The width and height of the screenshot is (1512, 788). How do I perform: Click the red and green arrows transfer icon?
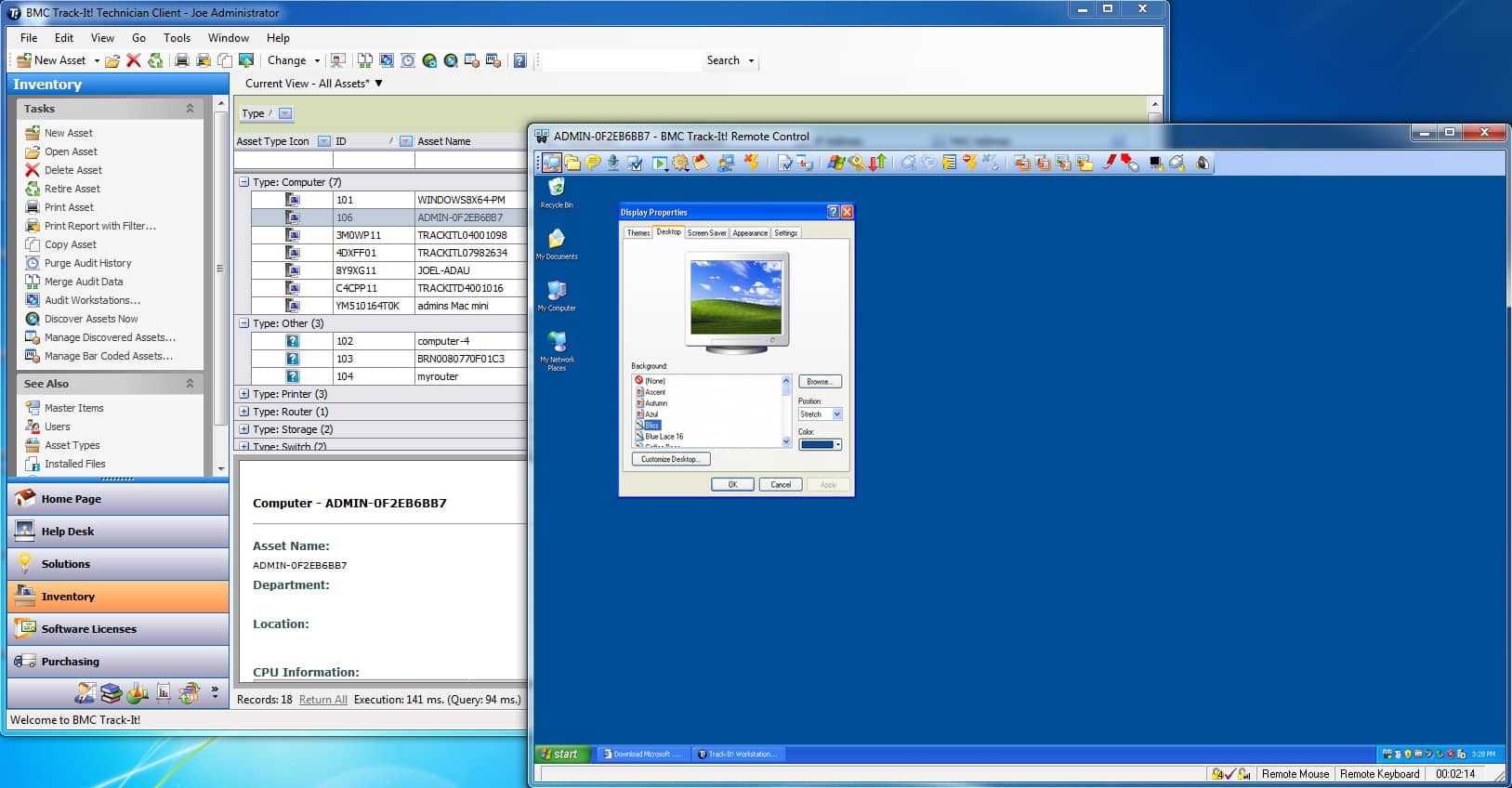pyautogui.click(x=877, y=163)
